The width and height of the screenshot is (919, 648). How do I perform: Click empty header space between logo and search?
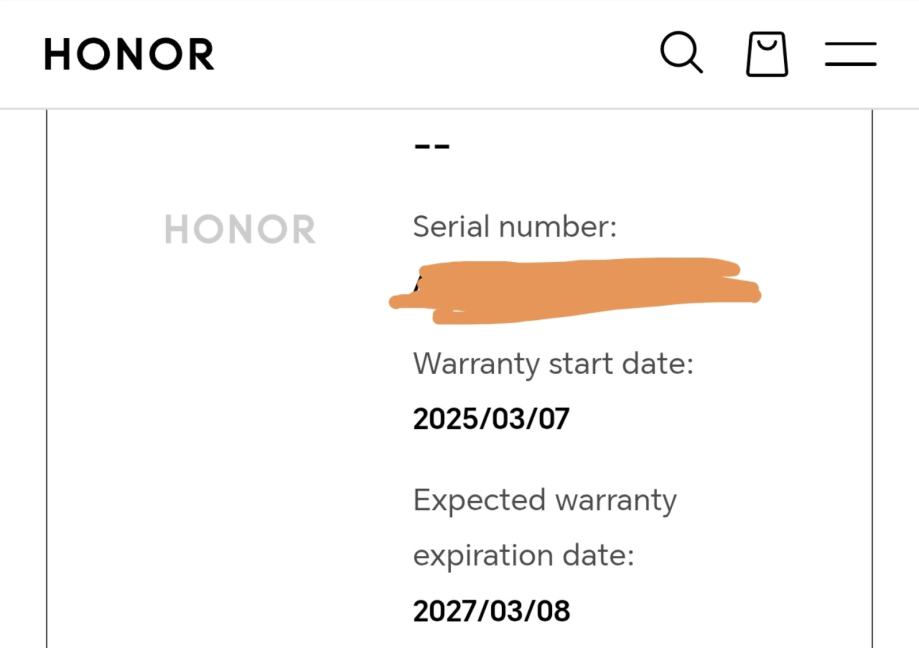(430, 54)
